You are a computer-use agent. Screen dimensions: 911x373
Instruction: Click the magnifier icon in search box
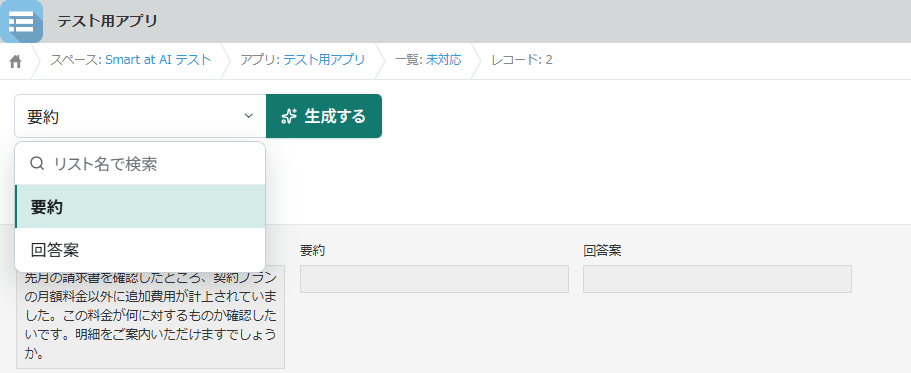(37, 164)
